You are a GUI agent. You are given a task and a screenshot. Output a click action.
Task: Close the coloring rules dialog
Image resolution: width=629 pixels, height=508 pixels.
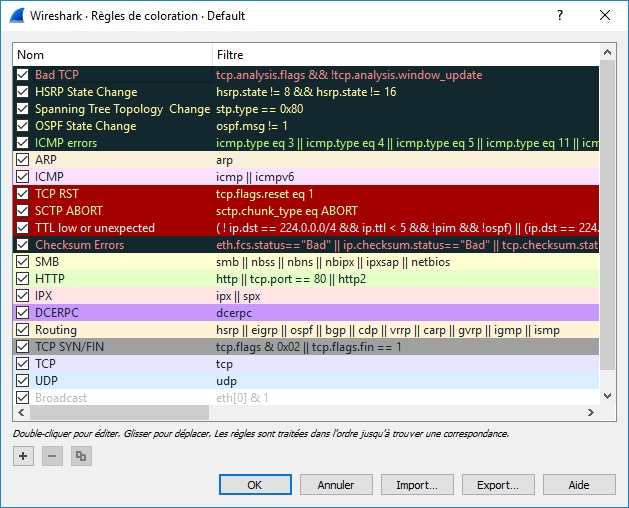(605, 15)
